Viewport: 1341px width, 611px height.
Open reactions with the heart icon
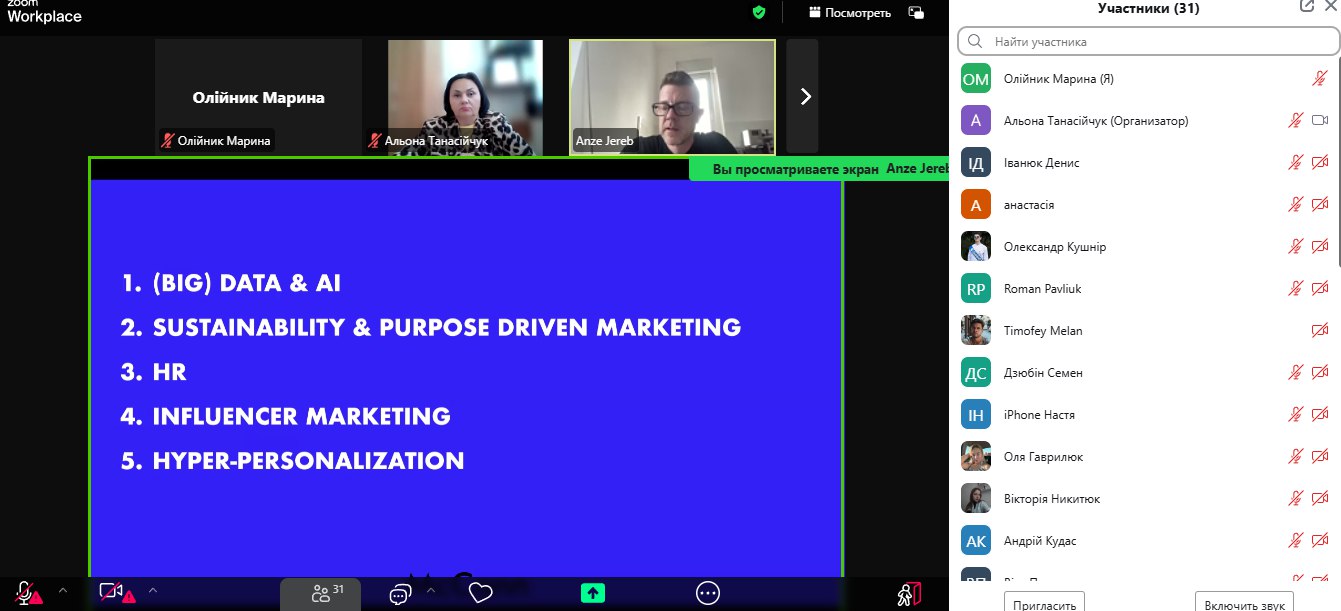(x=481, y=593)
